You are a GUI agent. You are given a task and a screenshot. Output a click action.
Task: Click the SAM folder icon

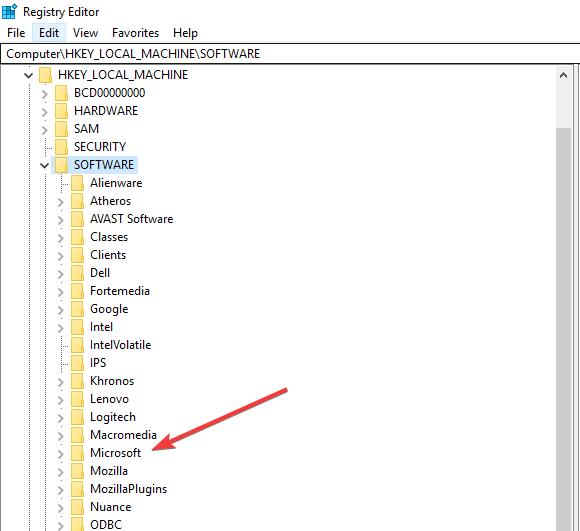click(61, 129)
